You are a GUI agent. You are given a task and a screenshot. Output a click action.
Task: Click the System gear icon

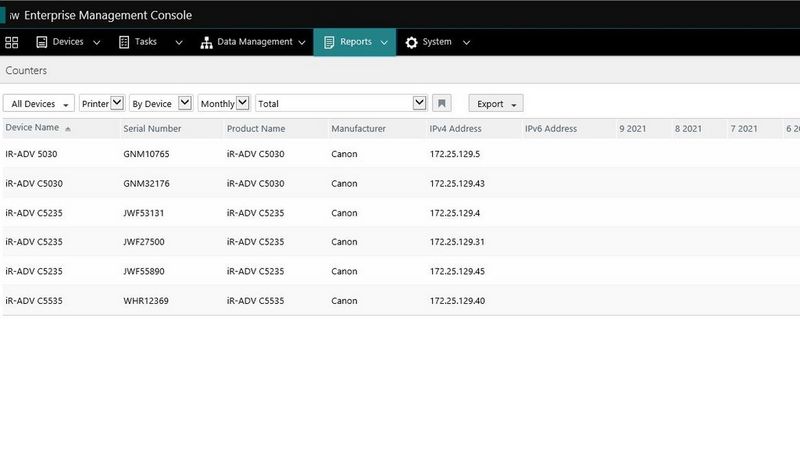[x=411, y=42]
